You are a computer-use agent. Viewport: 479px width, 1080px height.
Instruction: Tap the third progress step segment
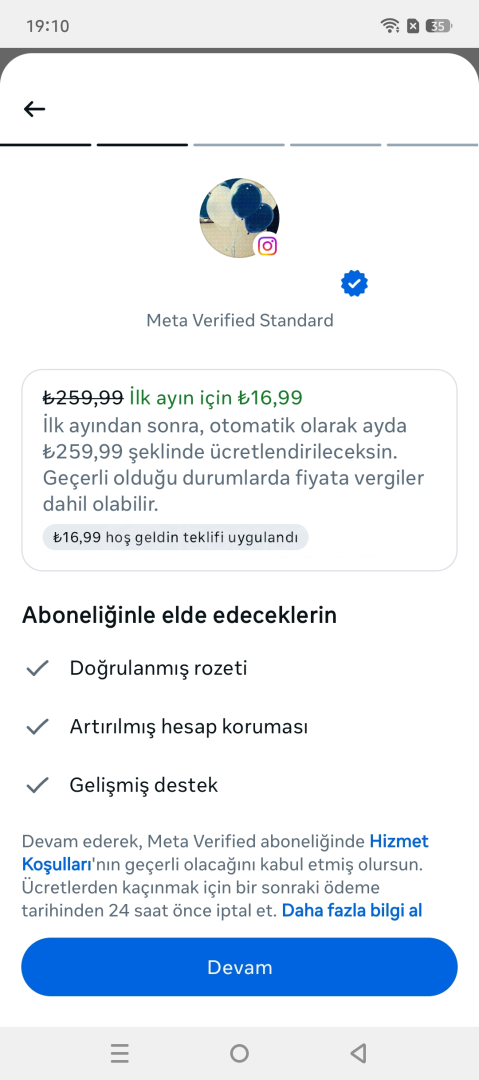pyautogui.click(x=239, y=145)
